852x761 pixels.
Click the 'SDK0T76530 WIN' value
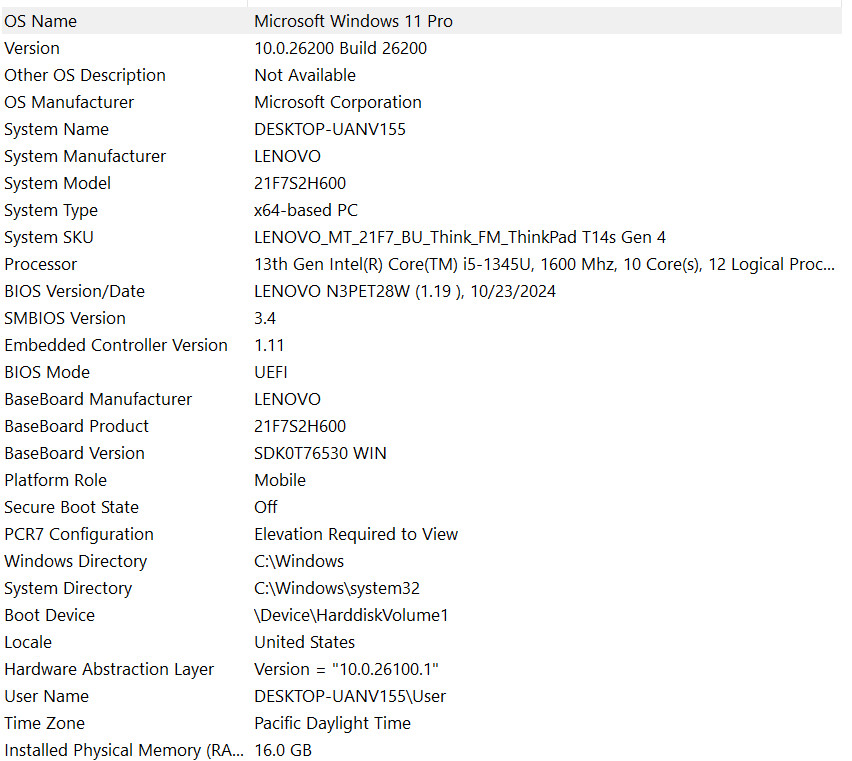320,454
